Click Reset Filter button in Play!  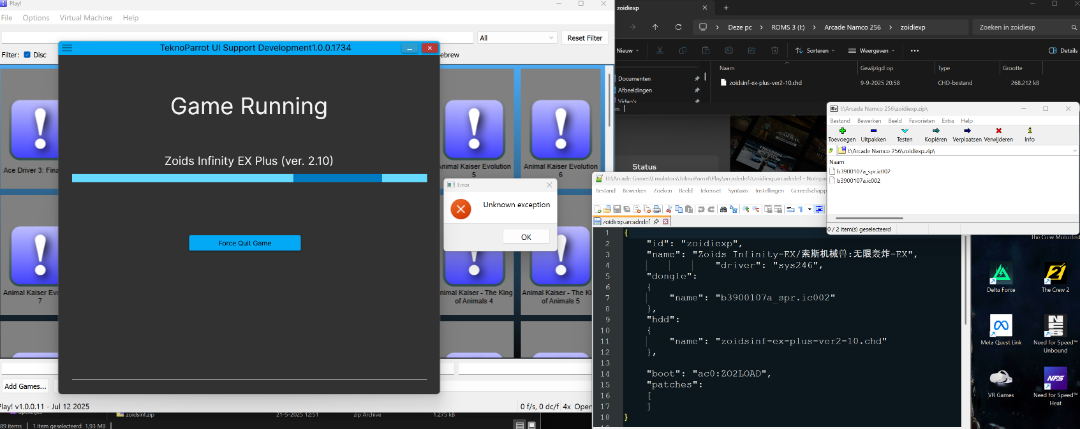click(585, 38)
